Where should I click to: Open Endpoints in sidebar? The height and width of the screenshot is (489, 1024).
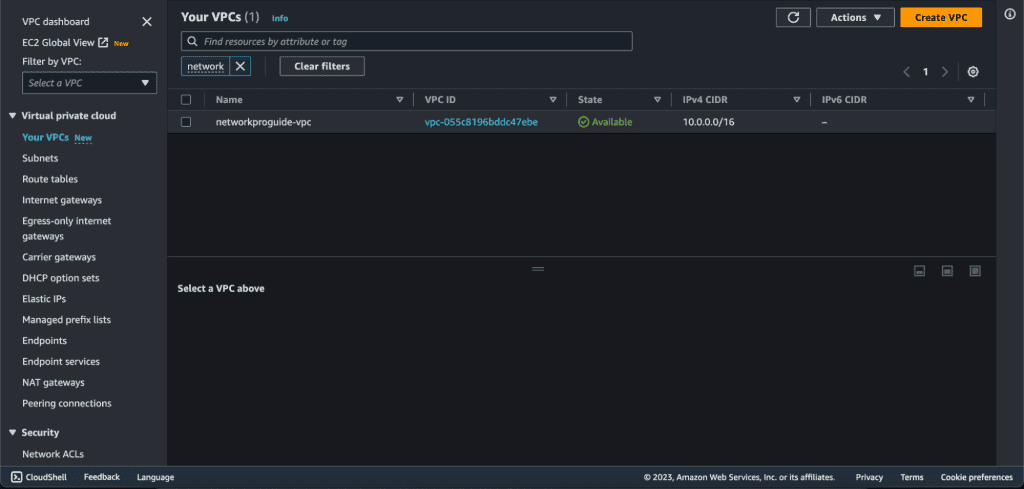coord(44,341)
